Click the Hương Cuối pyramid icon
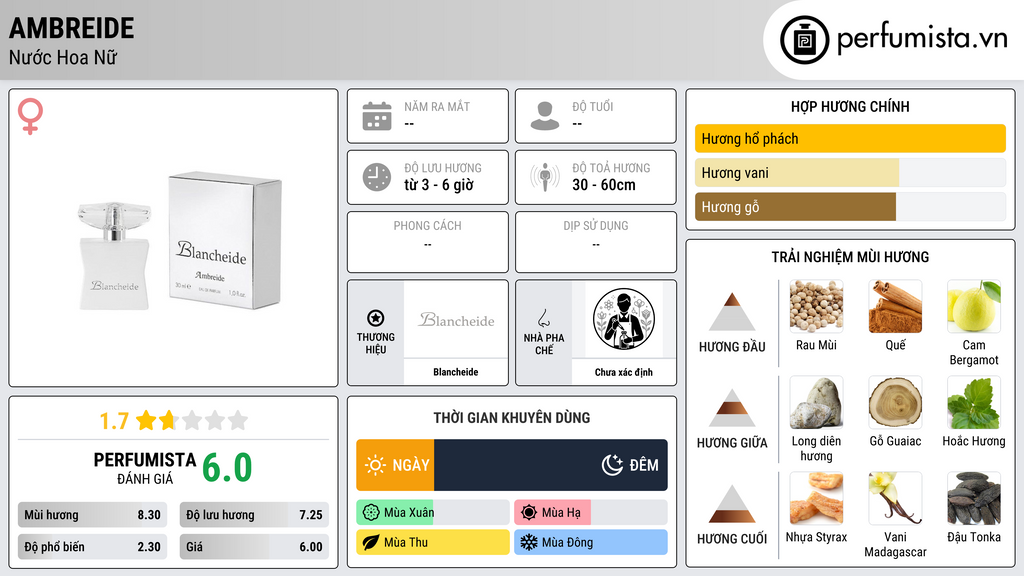 (x=732, y=504)
